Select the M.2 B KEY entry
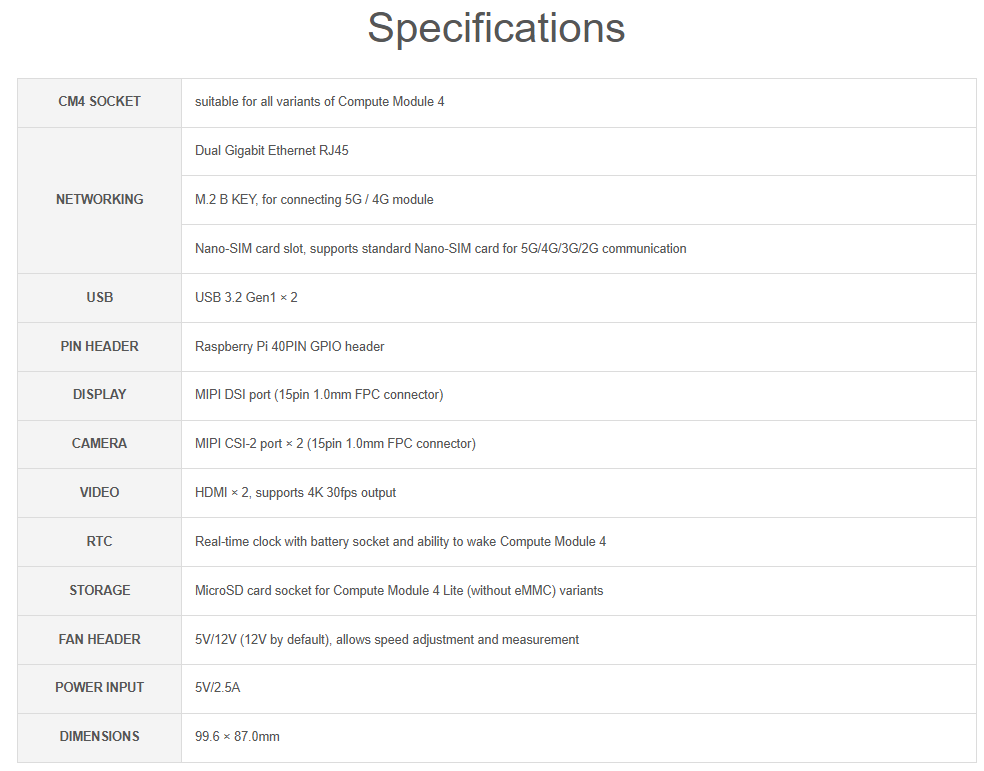 (x=314, y=199)
